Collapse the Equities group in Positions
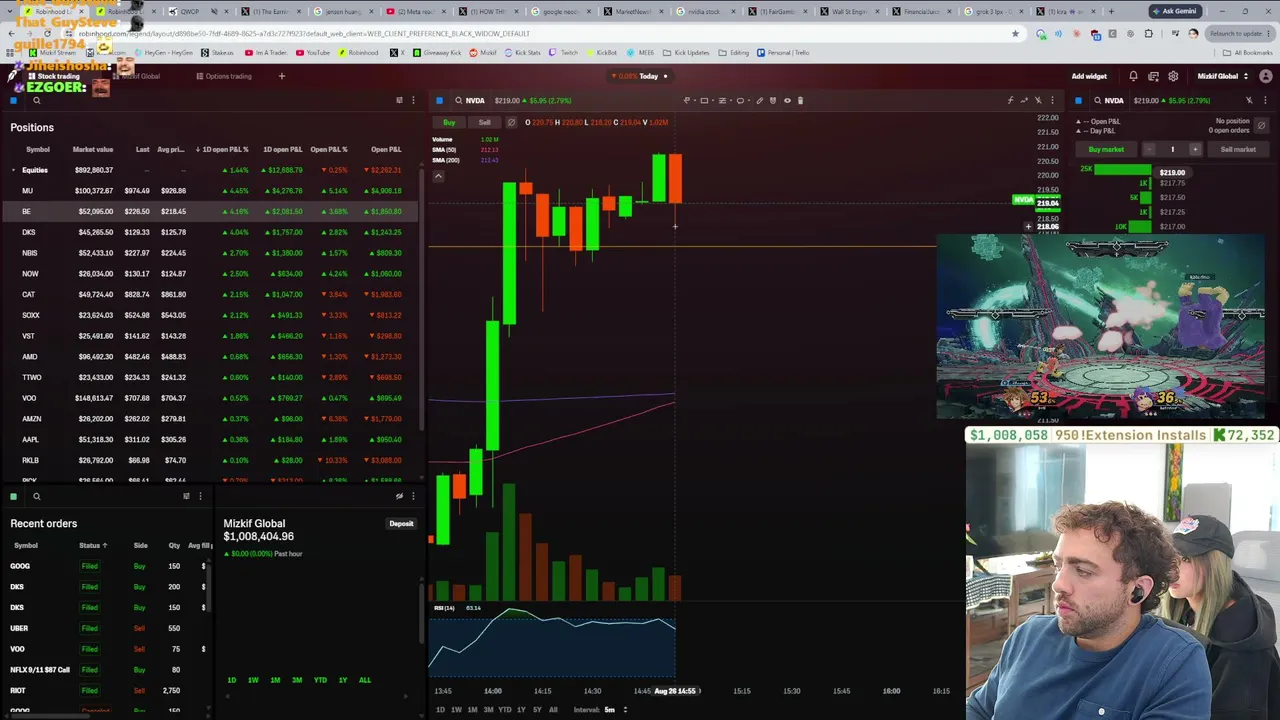The image size is (1280, 720). pyautogui.click(x=13, y=170)
